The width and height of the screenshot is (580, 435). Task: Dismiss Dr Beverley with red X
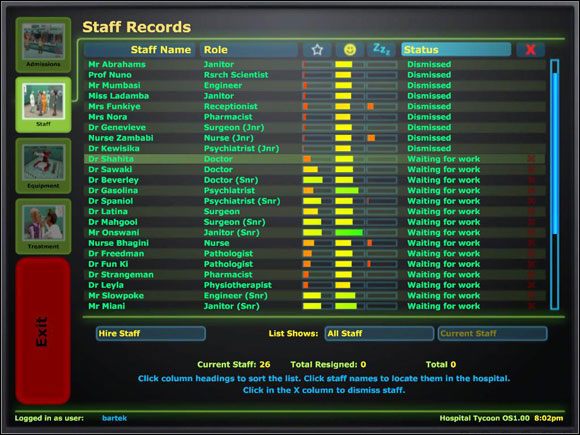pyautogui.click(x=531, y=180)
